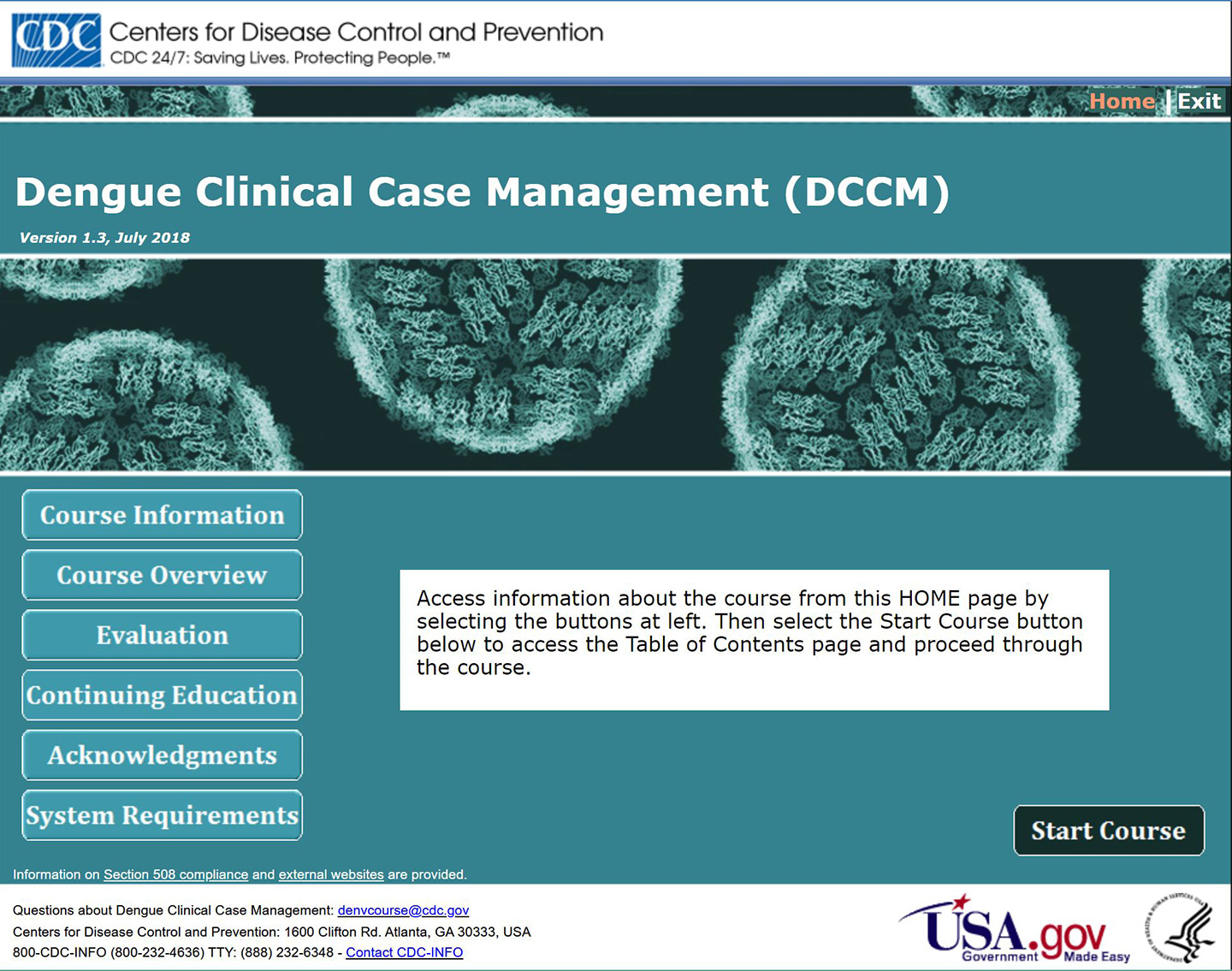
Task: Click Exit to leave the course
Action: click(1200, 101)
